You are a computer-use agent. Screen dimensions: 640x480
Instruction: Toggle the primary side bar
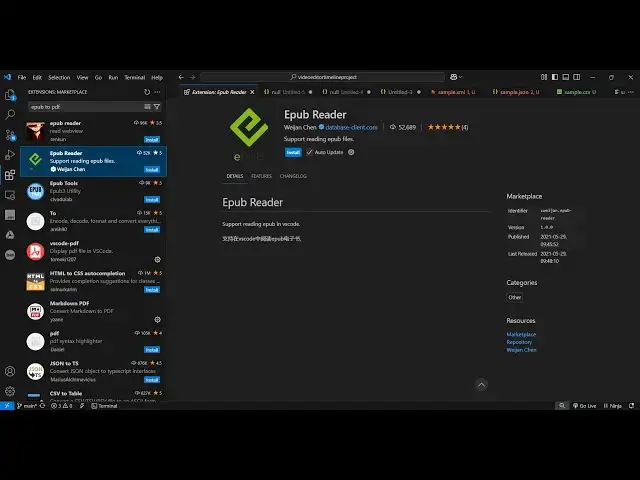555,77
